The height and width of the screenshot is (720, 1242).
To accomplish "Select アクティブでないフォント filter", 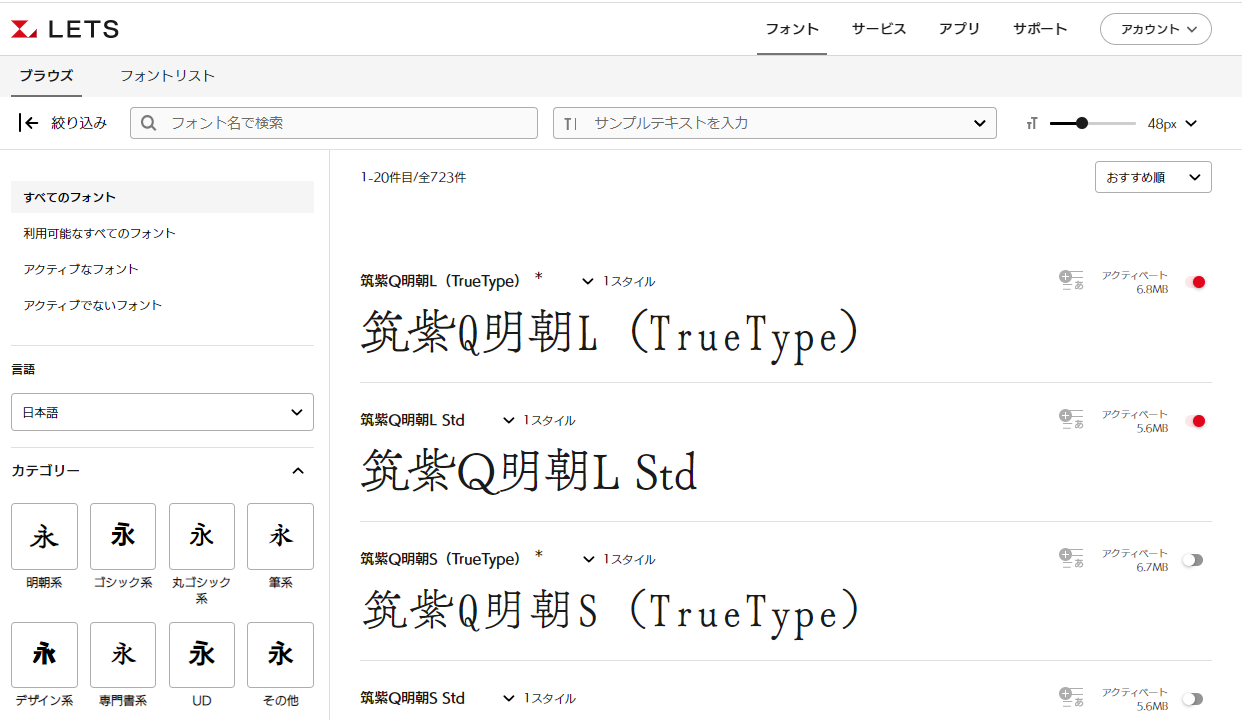I will [93, 305].
